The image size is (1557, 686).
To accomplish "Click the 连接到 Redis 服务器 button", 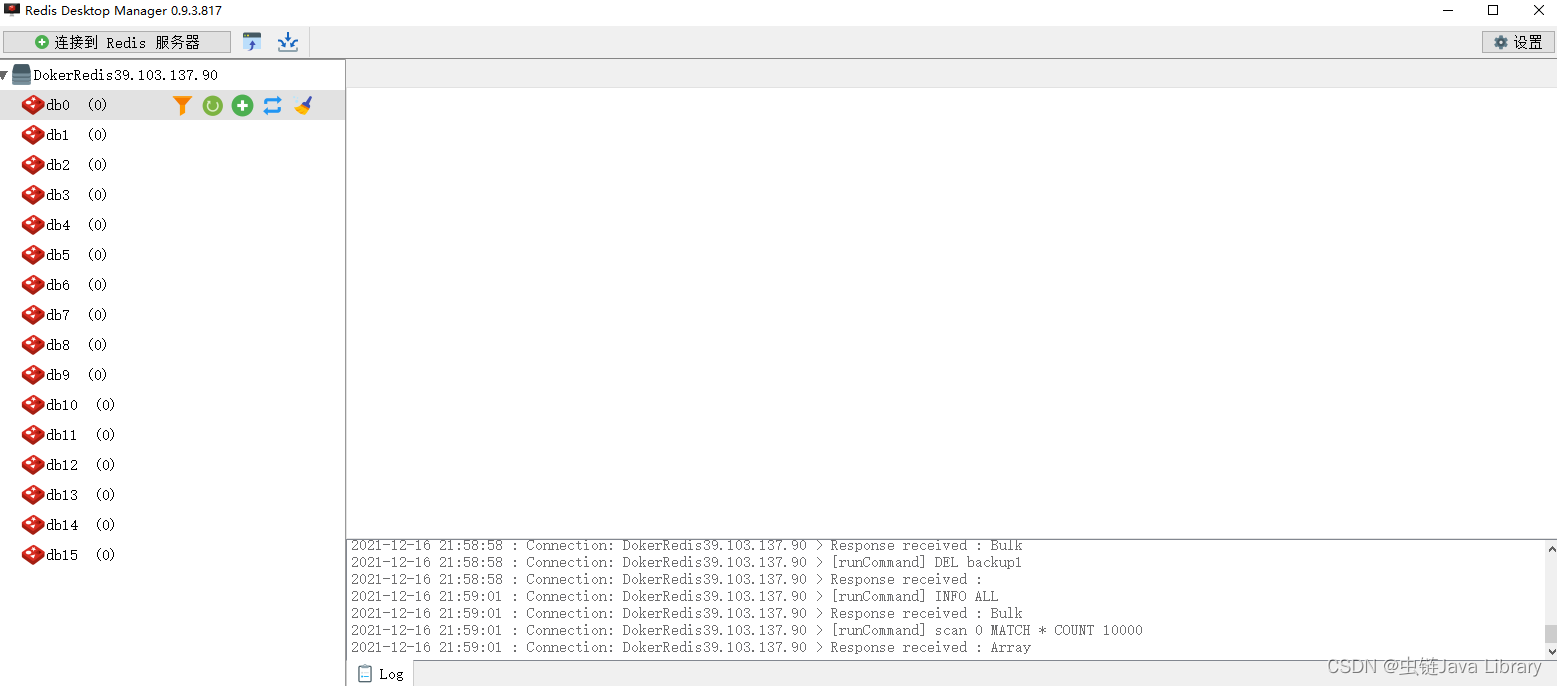I will pos(117,42).
